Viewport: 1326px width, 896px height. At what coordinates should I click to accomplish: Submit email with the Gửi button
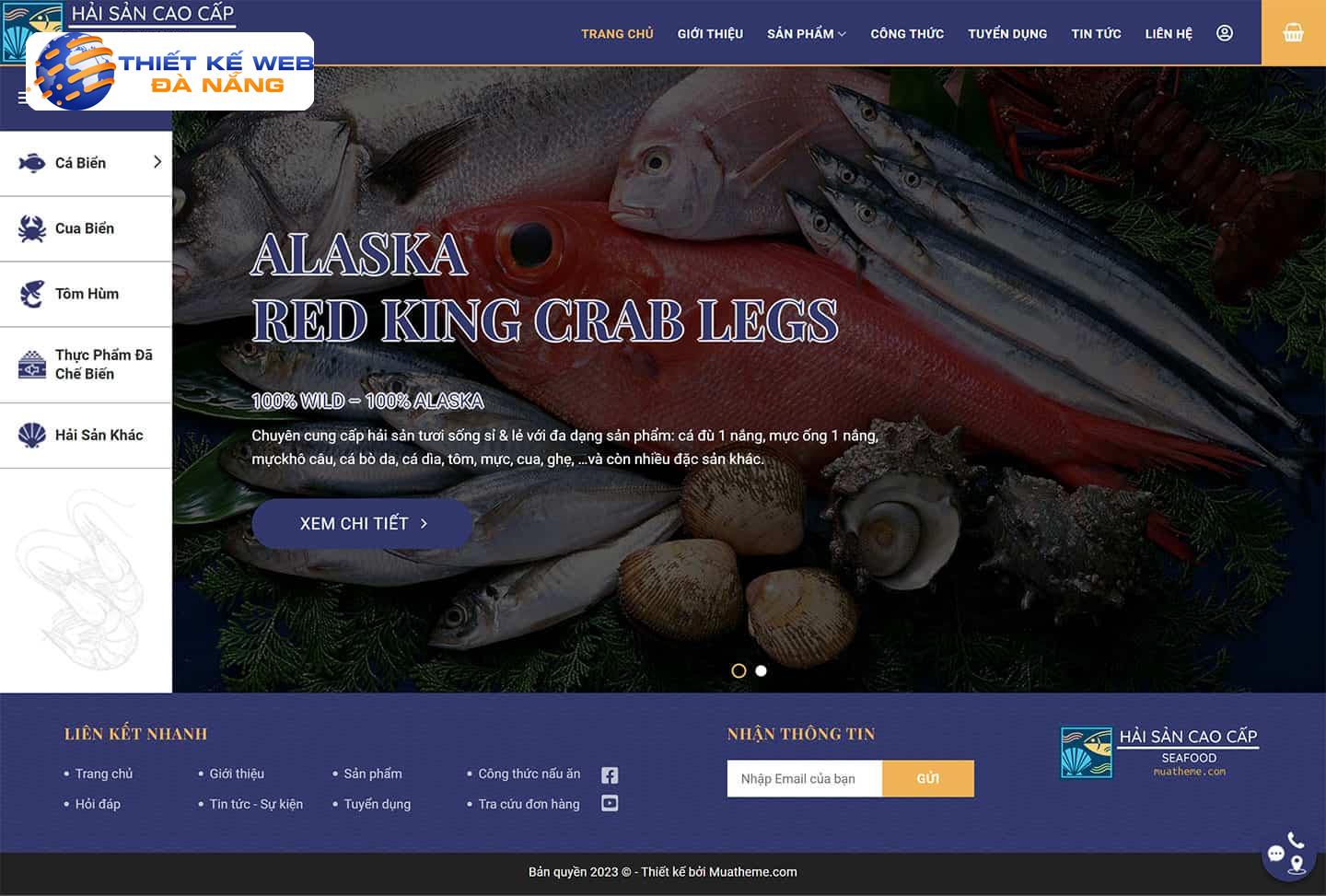928,778
